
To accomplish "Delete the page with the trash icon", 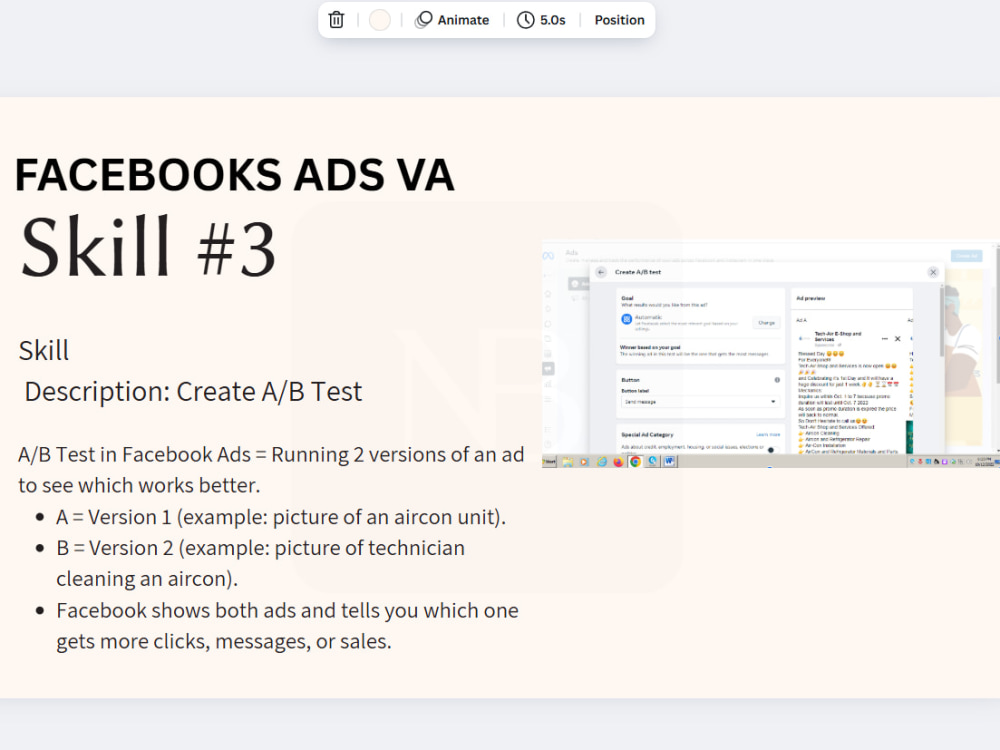I will click(x=336, y=20).
